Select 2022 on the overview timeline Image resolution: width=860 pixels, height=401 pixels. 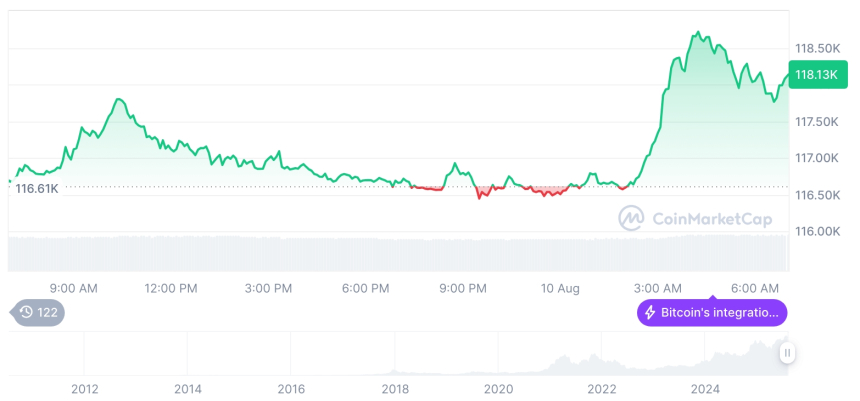coord(601,388)
